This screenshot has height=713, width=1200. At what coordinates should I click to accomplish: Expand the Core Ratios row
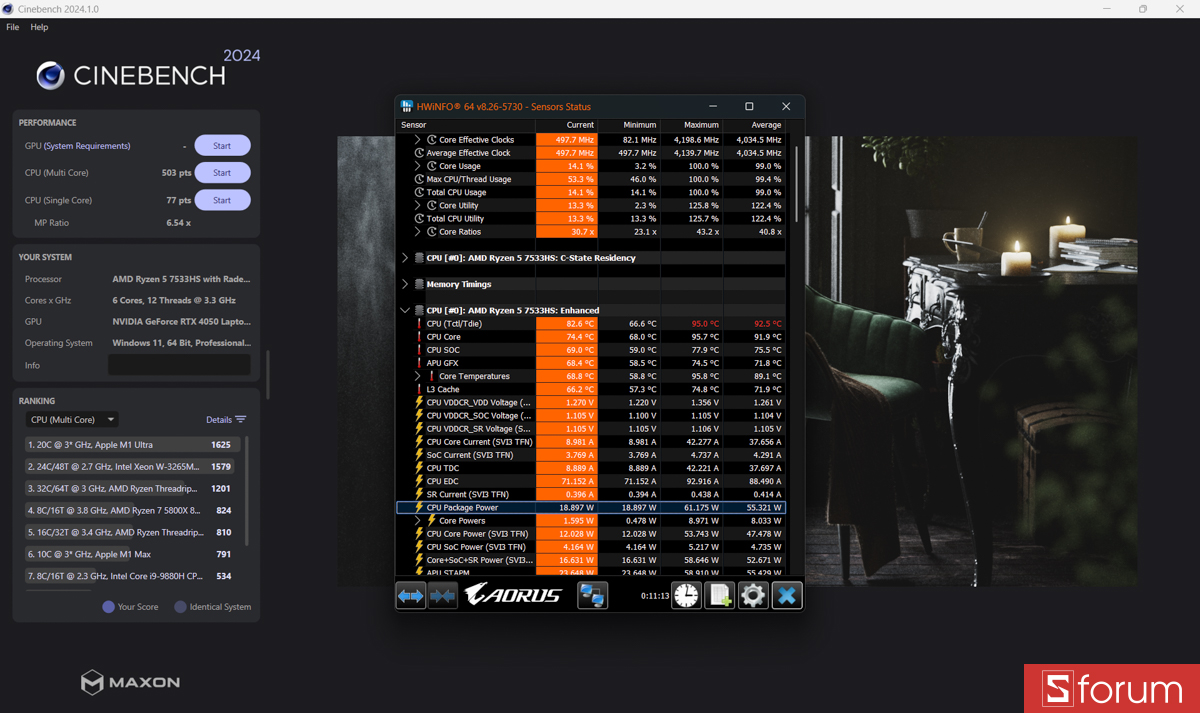pyautogui.click(x=418, y=231)
